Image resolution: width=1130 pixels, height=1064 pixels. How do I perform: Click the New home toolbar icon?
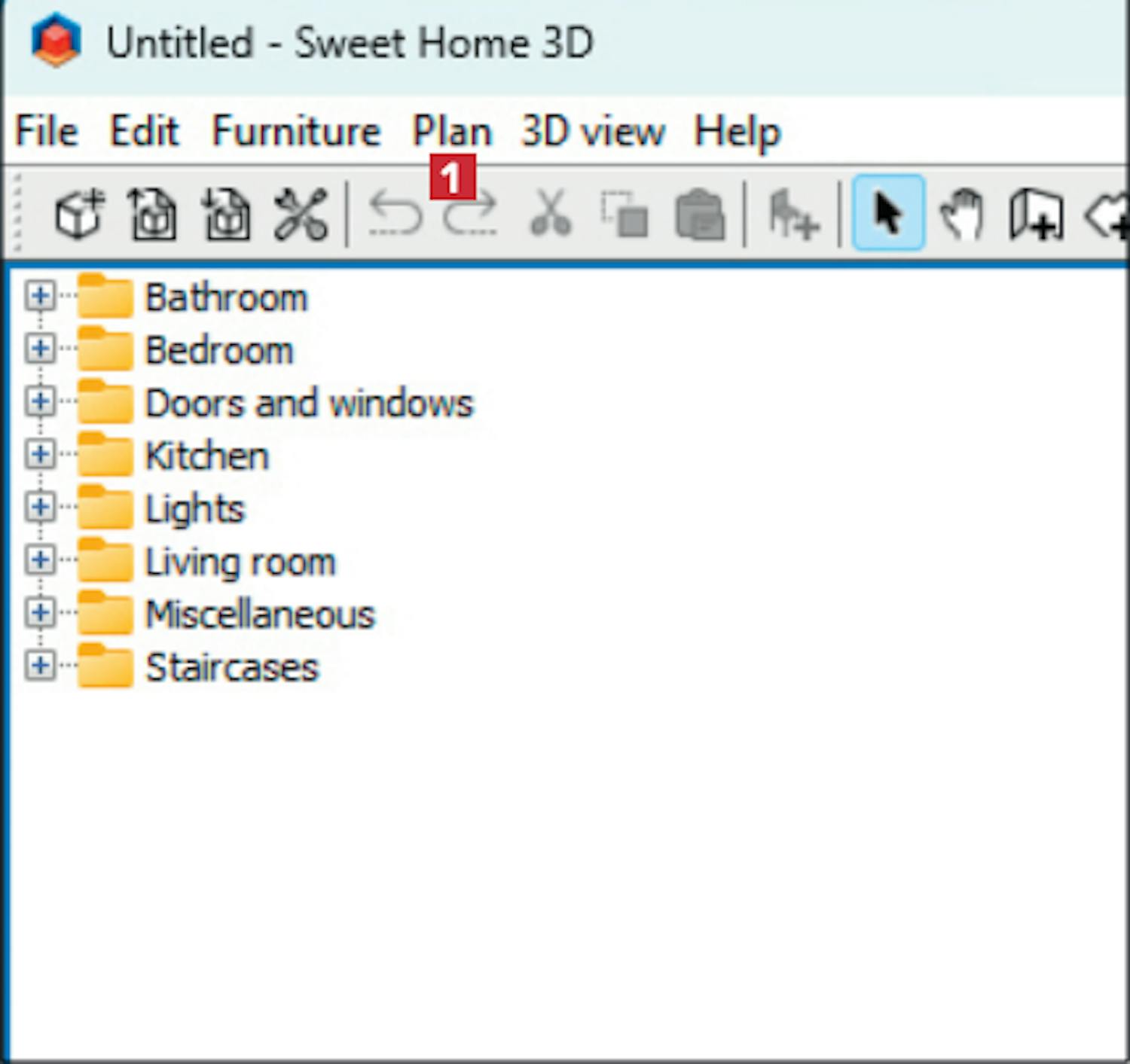pyautogui.click(x=79, y=215)
